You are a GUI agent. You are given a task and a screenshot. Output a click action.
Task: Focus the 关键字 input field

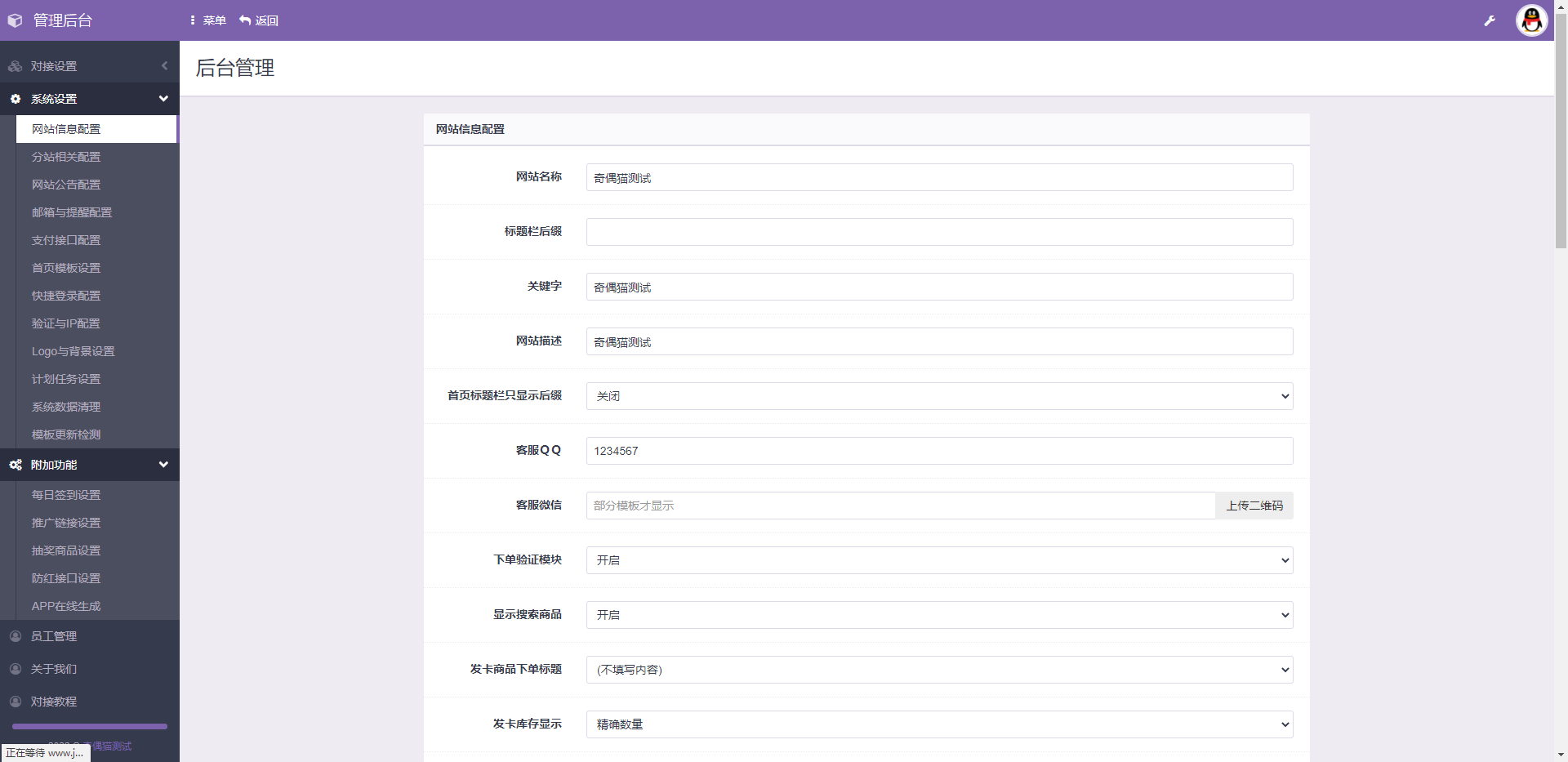tap(939, 287)
